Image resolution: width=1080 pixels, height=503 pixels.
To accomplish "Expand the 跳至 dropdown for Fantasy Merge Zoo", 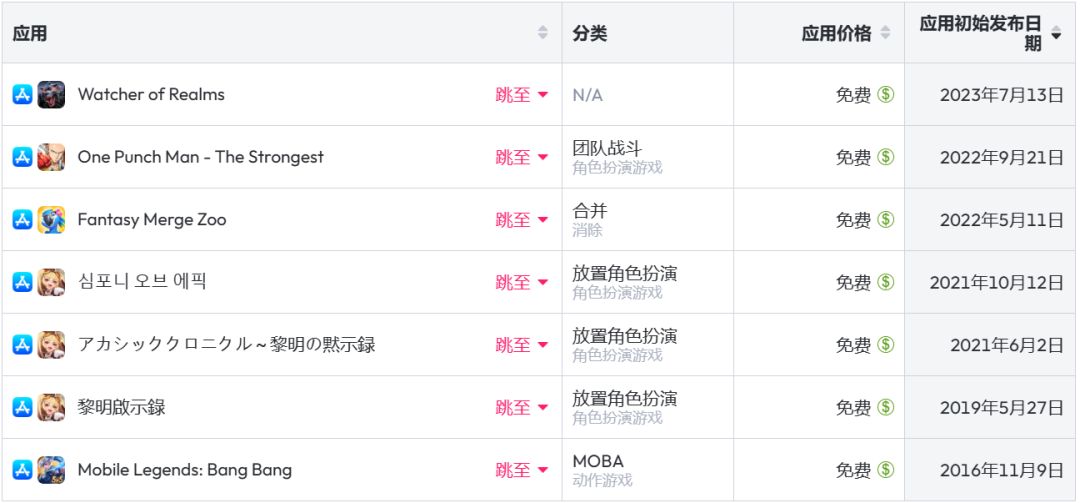I will click(522, 220).
